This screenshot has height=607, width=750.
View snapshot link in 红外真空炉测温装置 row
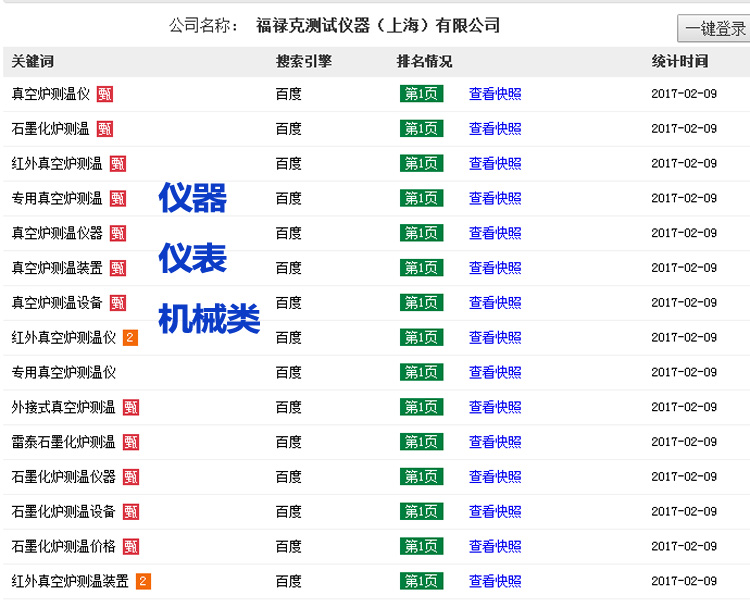click(495, 581)
